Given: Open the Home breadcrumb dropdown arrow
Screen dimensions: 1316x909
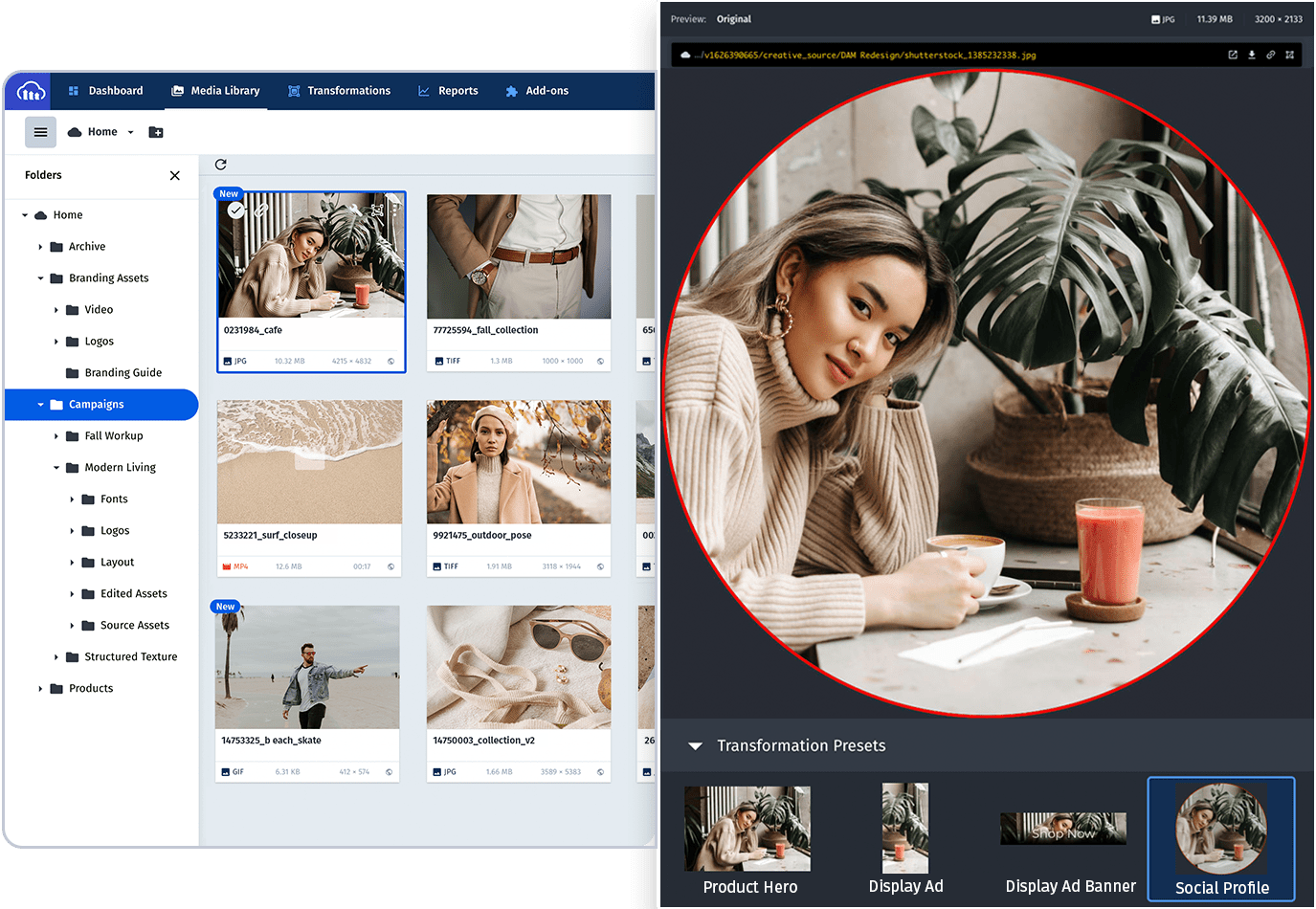Looking at the screenshot, I should [x=130, y=133].
